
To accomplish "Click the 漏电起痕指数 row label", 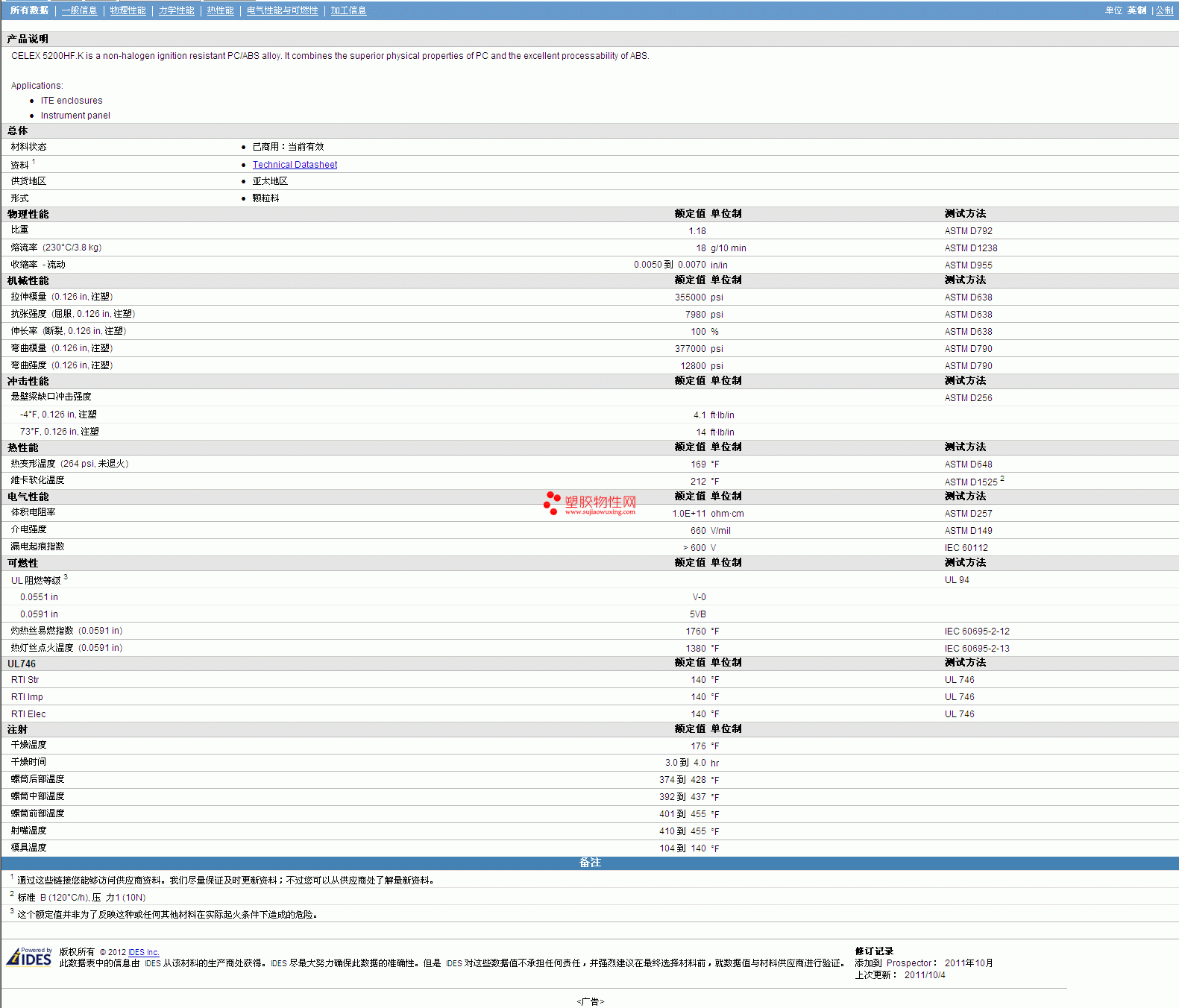I will [37, 546].
